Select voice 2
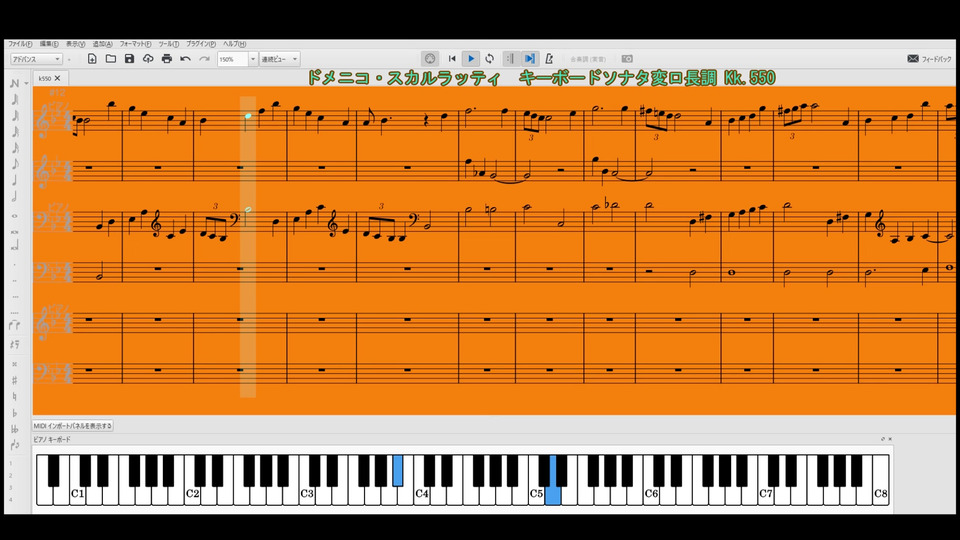Screen dimensions: 960x540 (10, 476)
